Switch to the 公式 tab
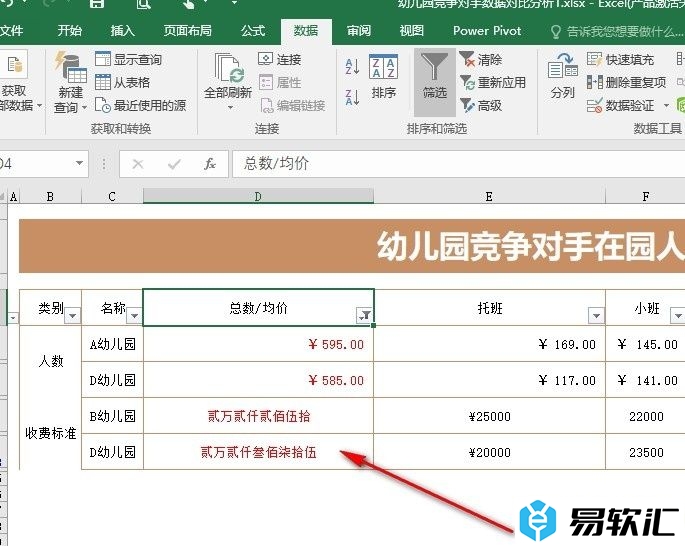This screenshot has width=685, height=546. [253, 31]
